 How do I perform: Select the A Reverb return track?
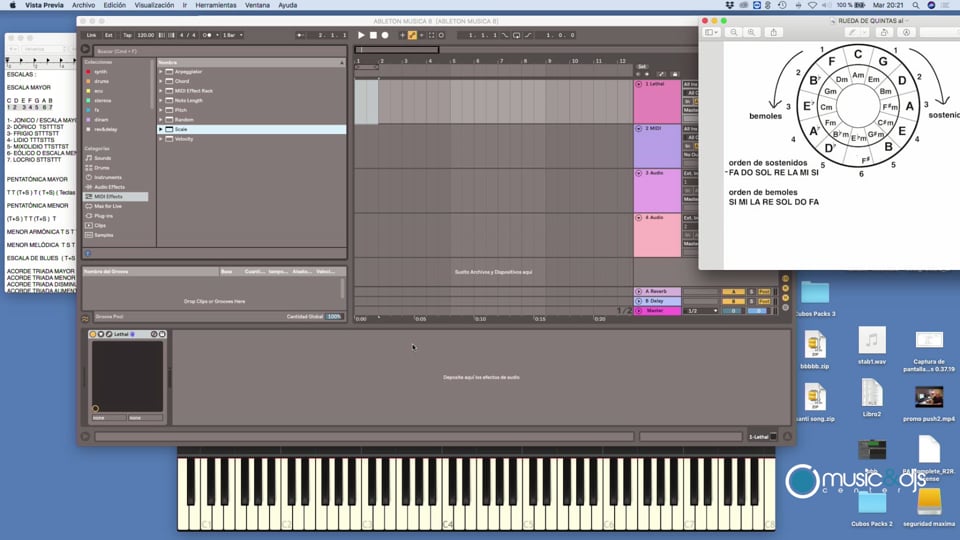click(x=658, y=291)
